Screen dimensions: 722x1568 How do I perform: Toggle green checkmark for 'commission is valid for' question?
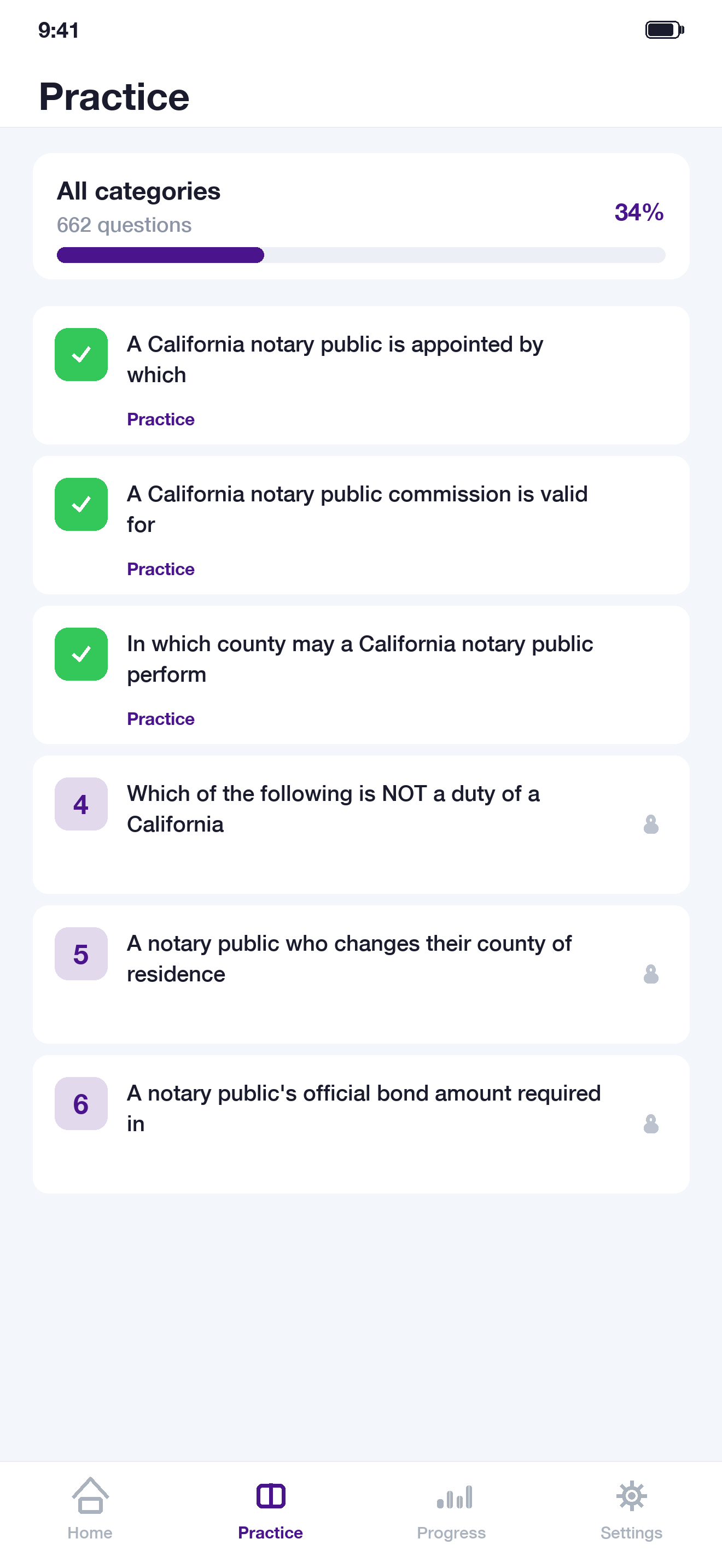[81, 504]
